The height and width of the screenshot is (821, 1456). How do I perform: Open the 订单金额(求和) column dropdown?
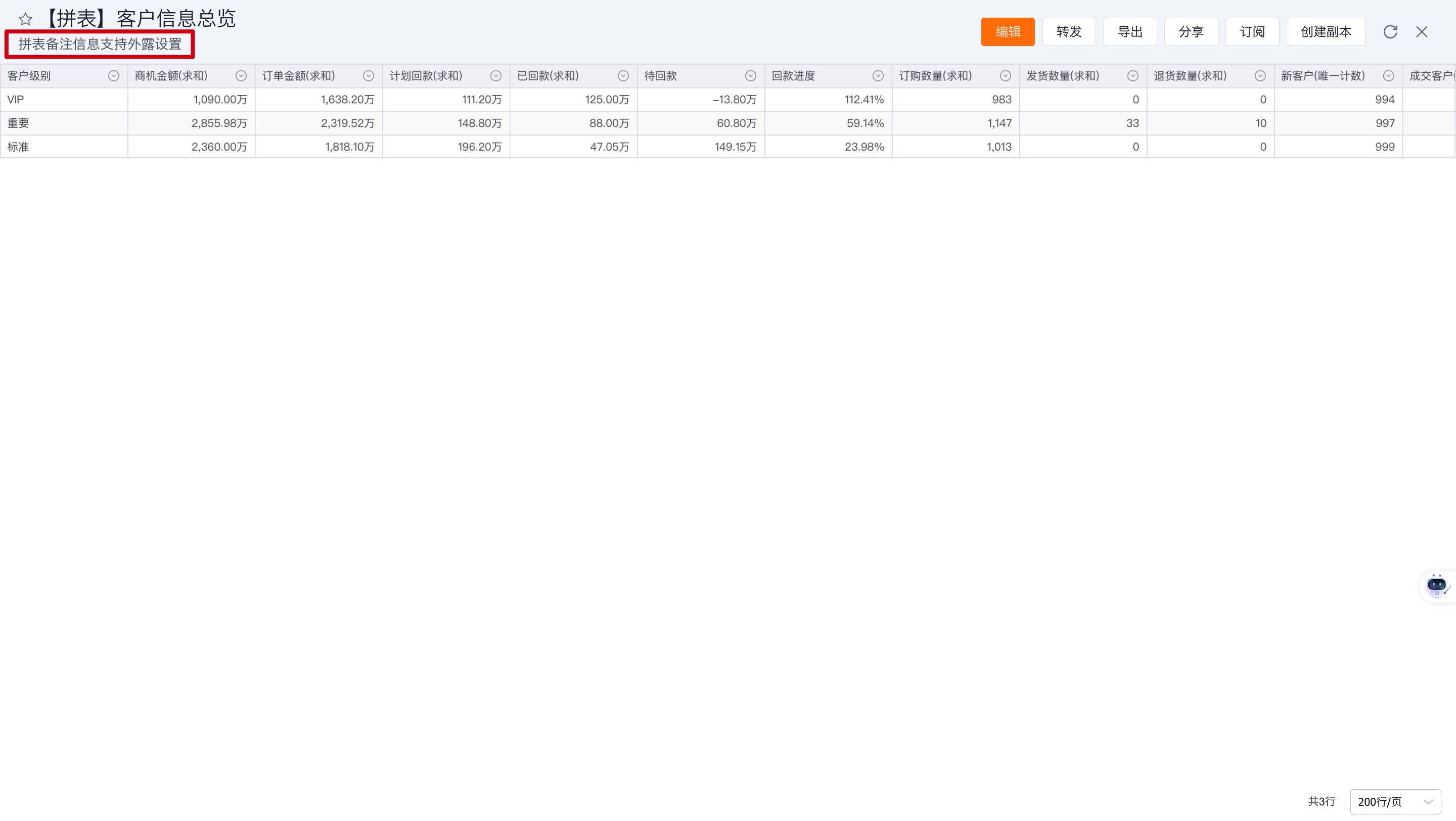tap(369, 76)
